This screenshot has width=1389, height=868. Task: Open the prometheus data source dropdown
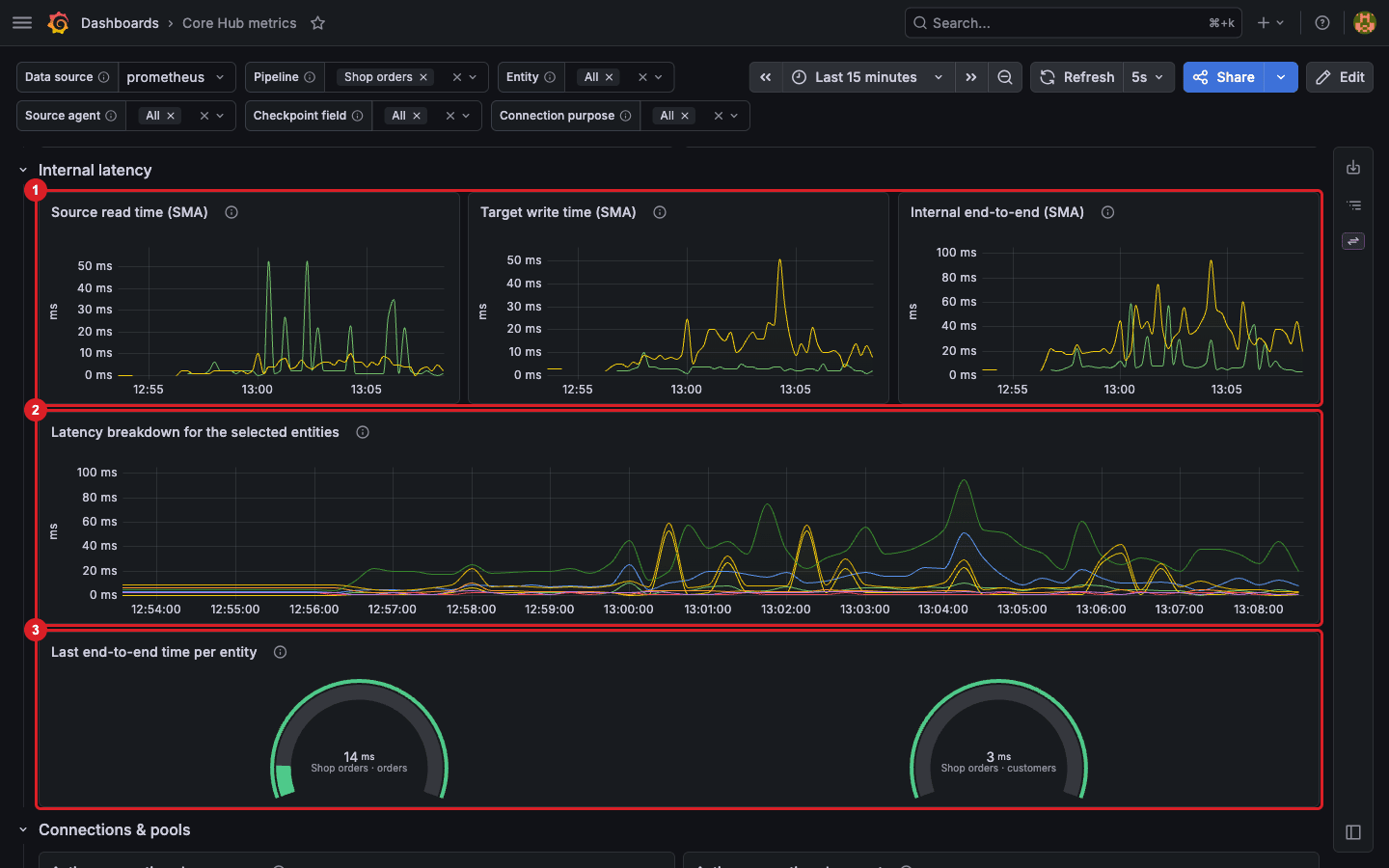(x=177, y=77)
